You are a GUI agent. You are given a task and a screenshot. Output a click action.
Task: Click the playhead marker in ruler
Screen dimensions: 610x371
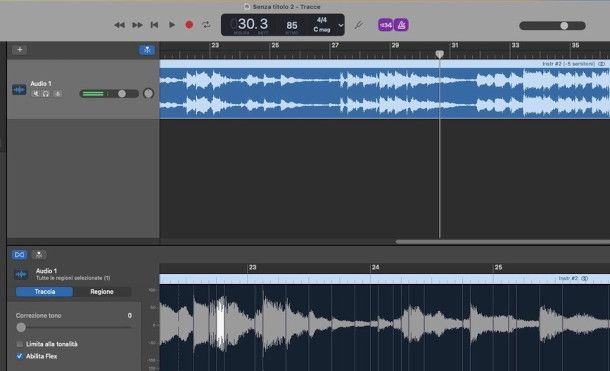click(440, 54)
